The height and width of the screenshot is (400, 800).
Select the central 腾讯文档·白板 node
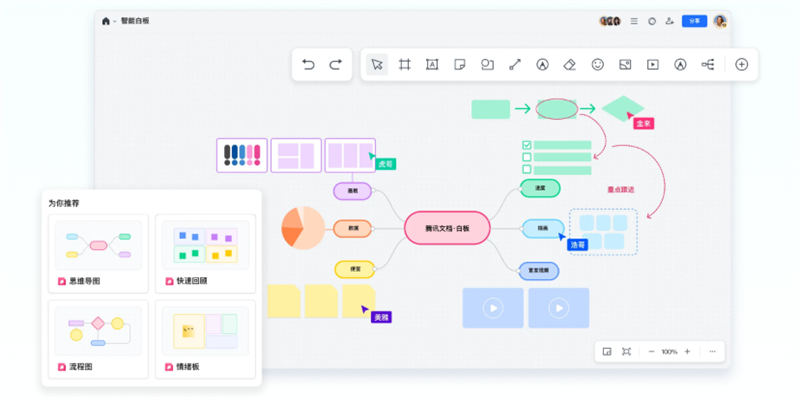447,228
